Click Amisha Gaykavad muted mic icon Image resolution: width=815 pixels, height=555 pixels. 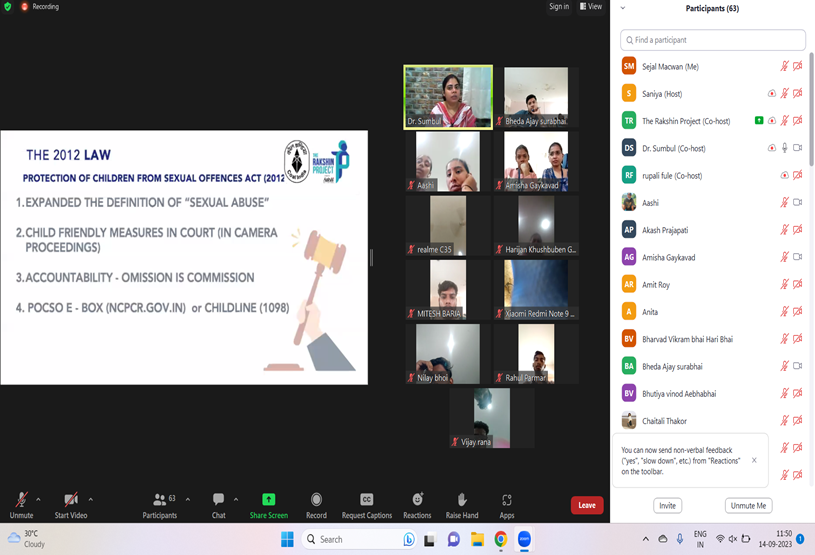click(784, 257)
